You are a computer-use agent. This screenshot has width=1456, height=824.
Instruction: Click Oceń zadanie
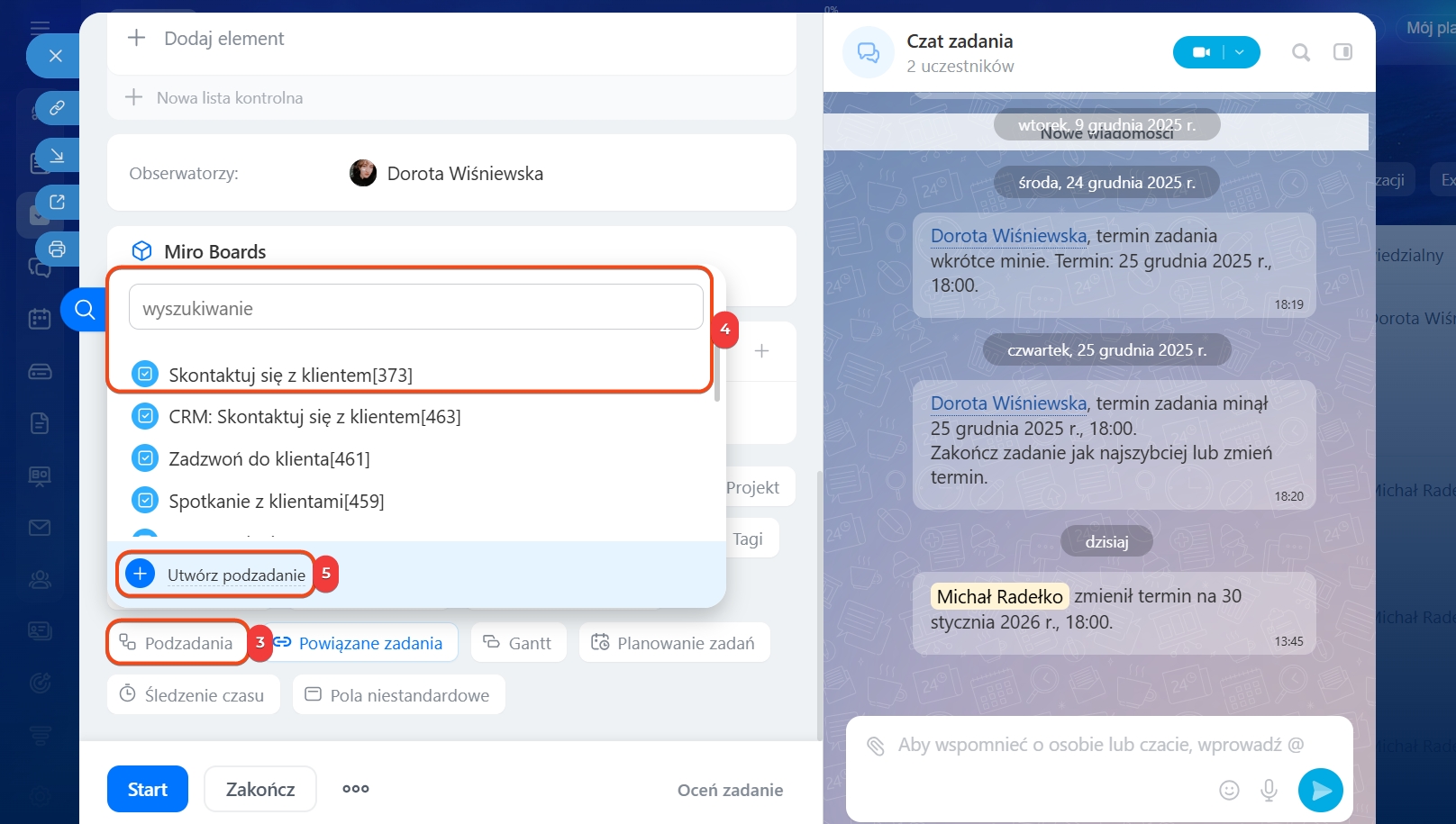[x=730, y=790]
